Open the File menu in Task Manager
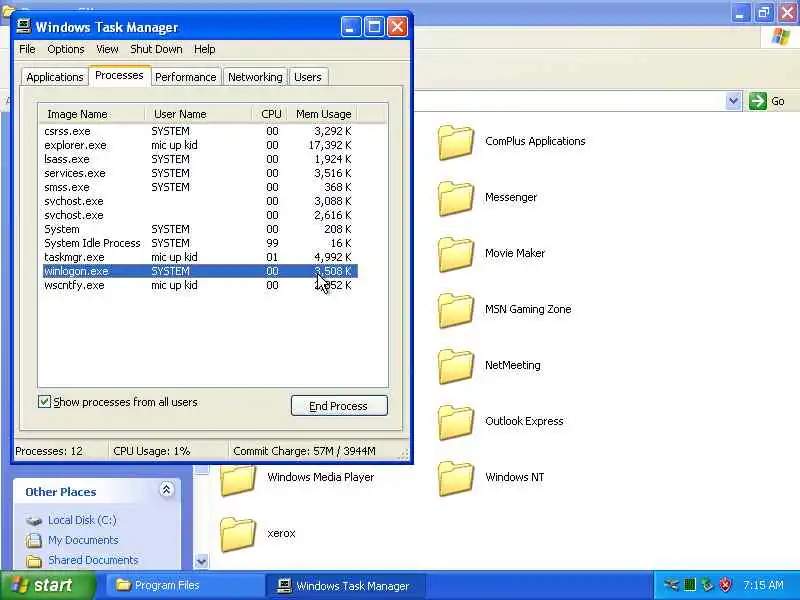800x600 pixels. [27, 49]
